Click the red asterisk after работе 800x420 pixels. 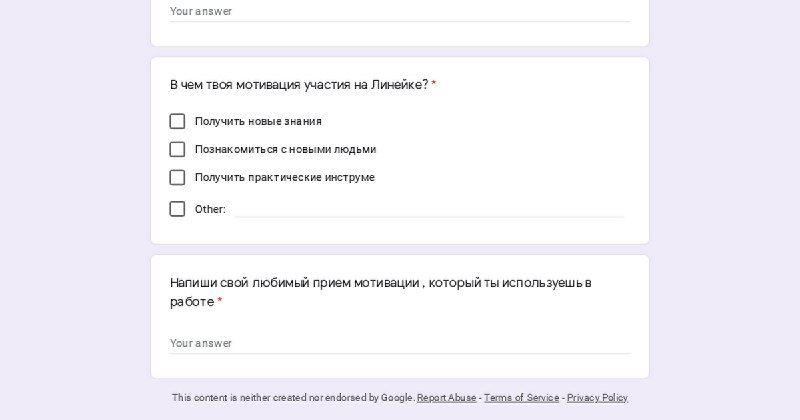tap(220, 301)
